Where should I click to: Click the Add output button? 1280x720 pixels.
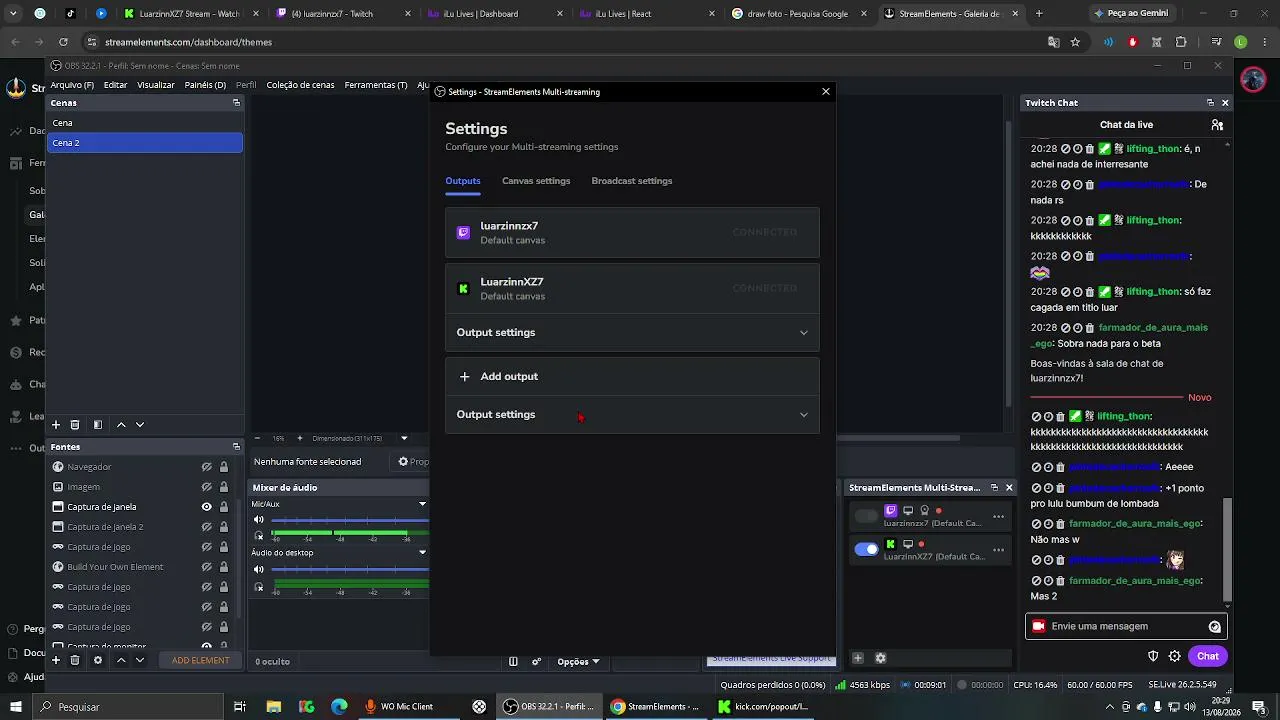click(x=632, y=377)
